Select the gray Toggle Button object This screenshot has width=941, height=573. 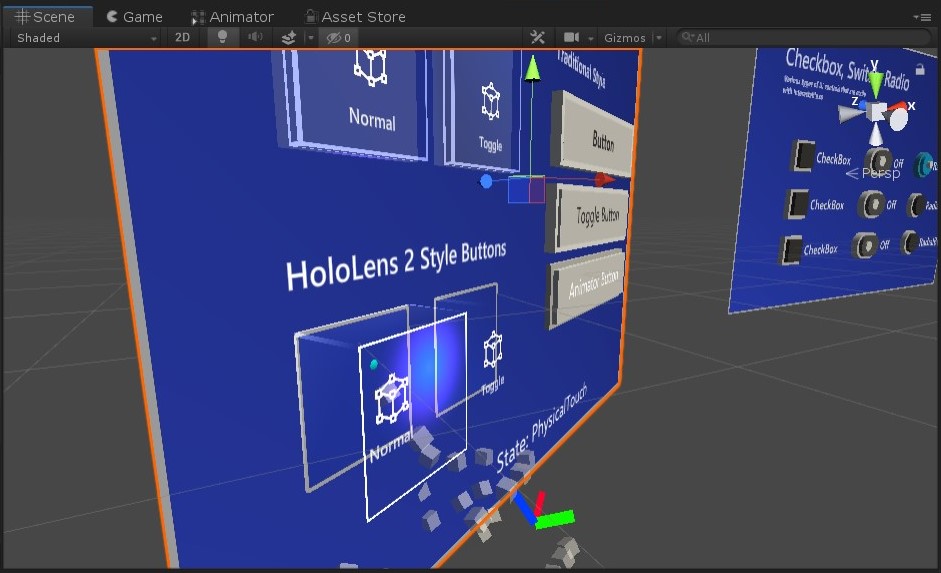tap(589, 218)
